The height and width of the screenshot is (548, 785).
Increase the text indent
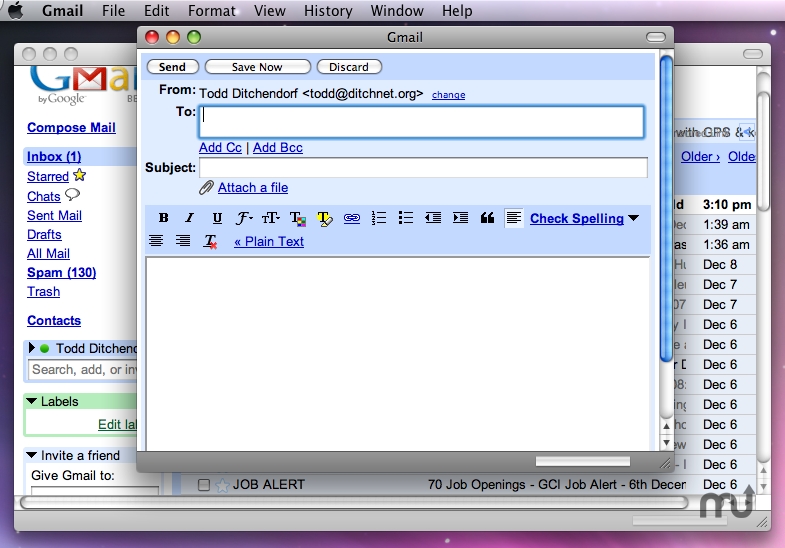pos(460,218)
